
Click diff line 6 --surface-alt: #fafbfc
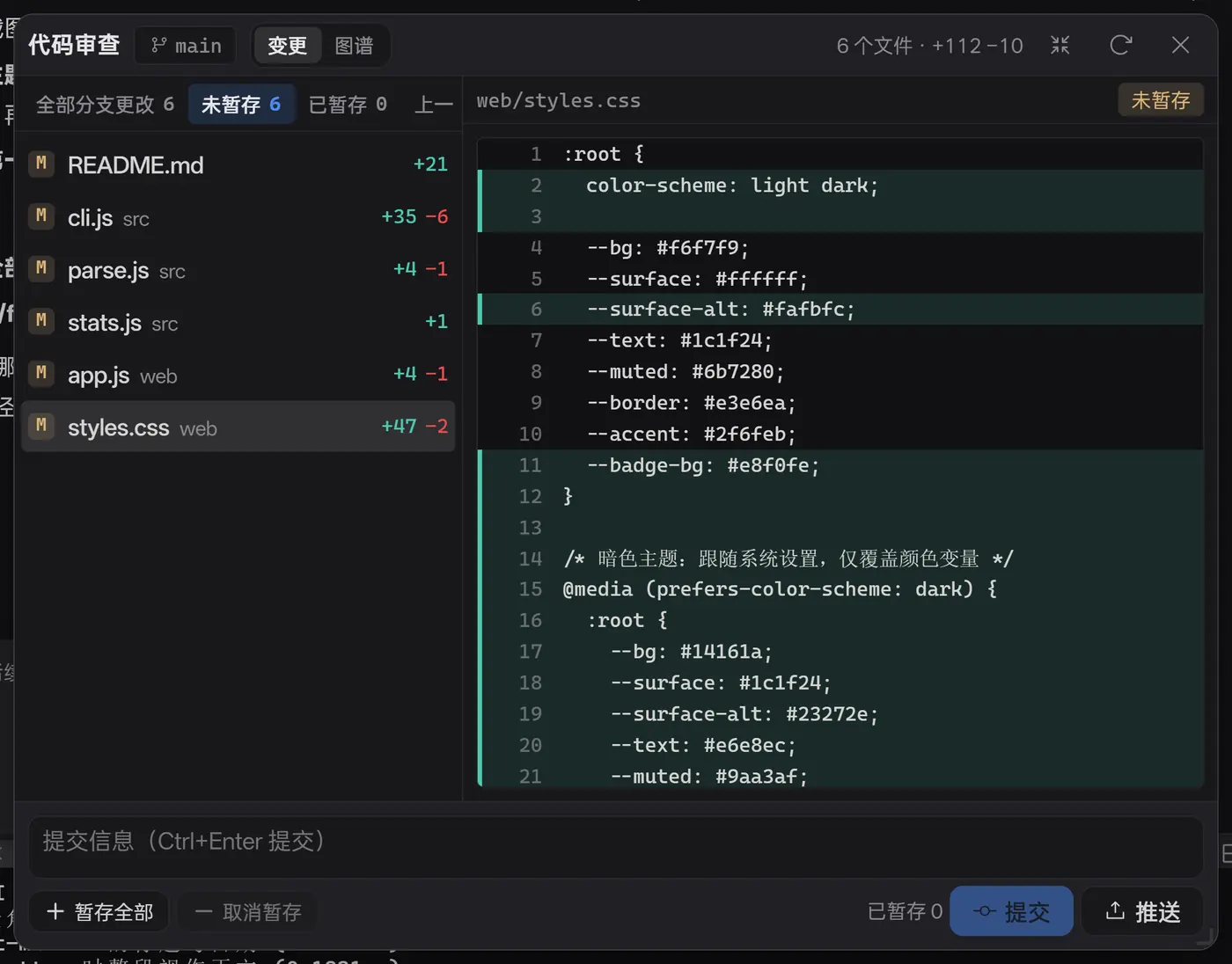pyautogui.click(x=840, y=310)
